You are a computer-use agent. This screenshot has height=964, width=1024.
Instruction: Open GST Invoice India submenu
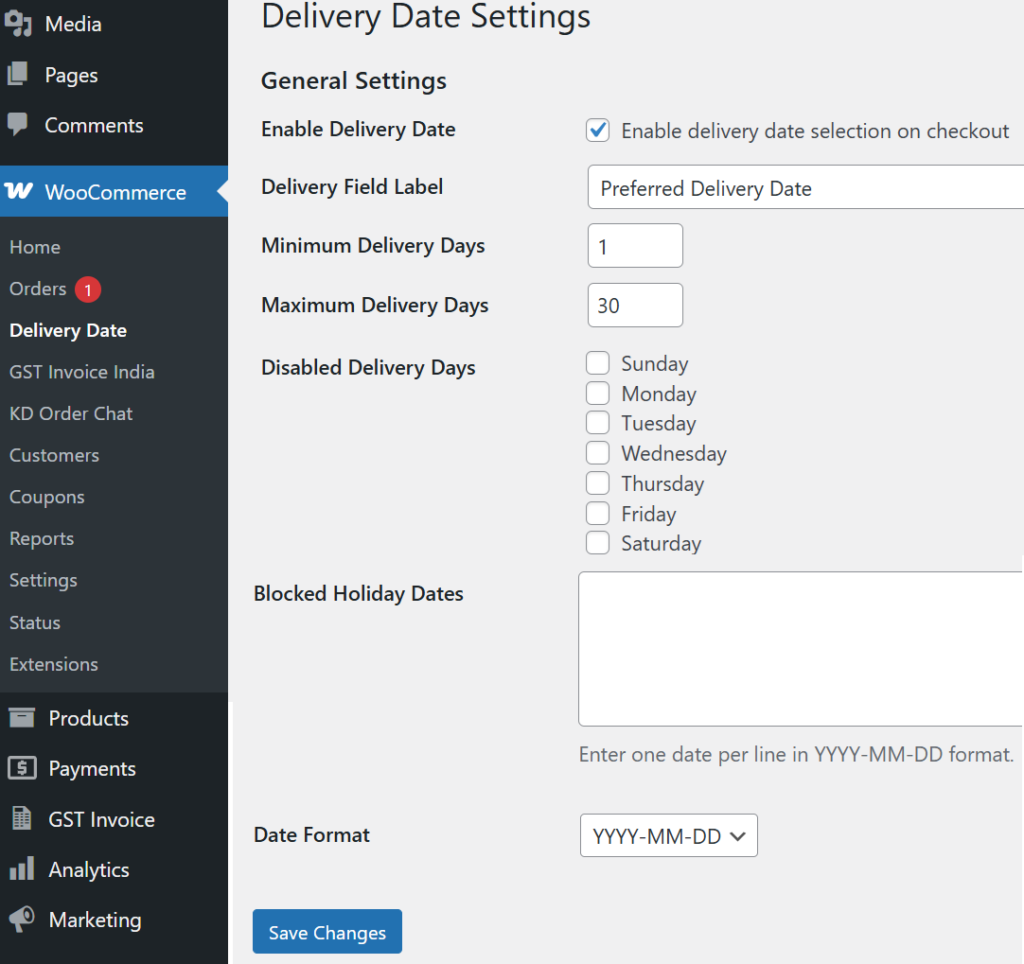point(82,372)
